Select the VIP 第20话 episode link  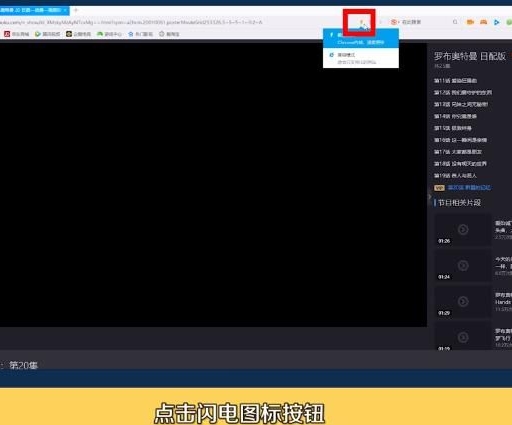point(469,188)
